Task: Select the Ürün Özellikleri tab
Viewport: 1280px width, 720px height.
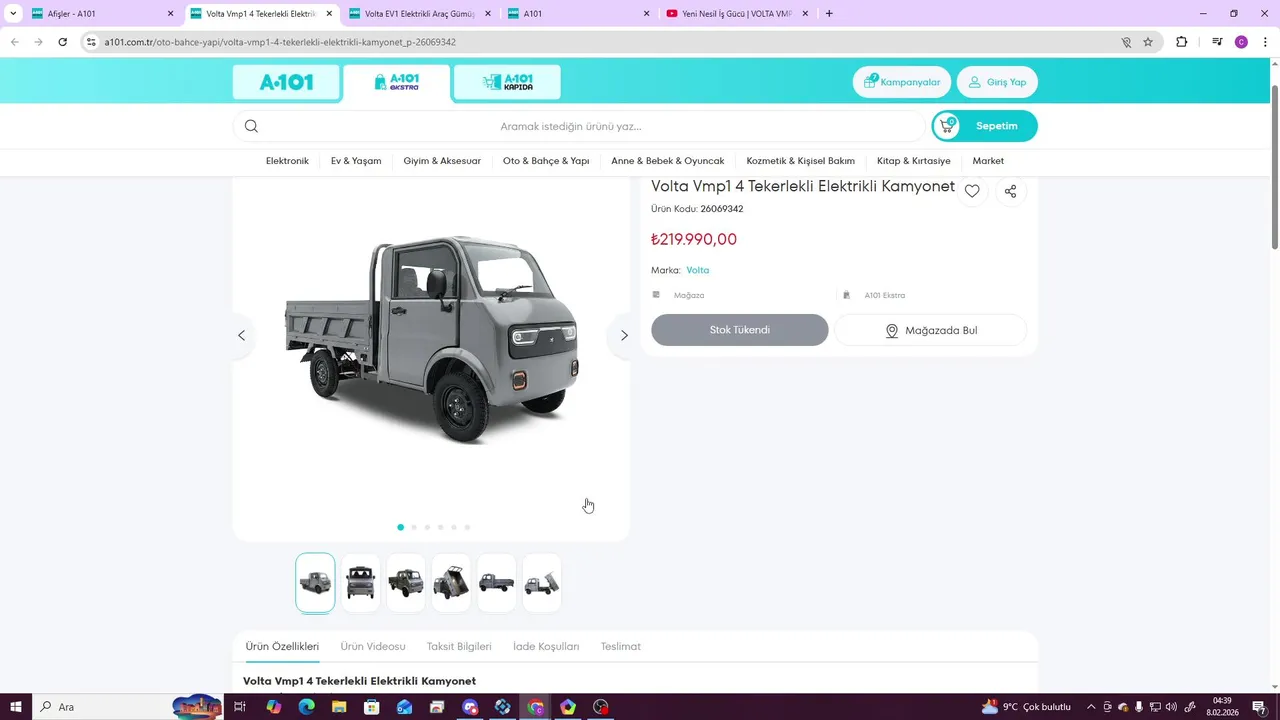Action: coord(282,647)
